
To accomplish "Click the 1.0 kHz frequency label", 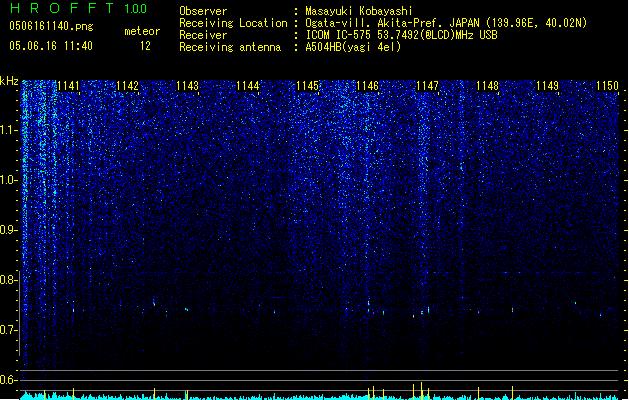I will (8, 180).
